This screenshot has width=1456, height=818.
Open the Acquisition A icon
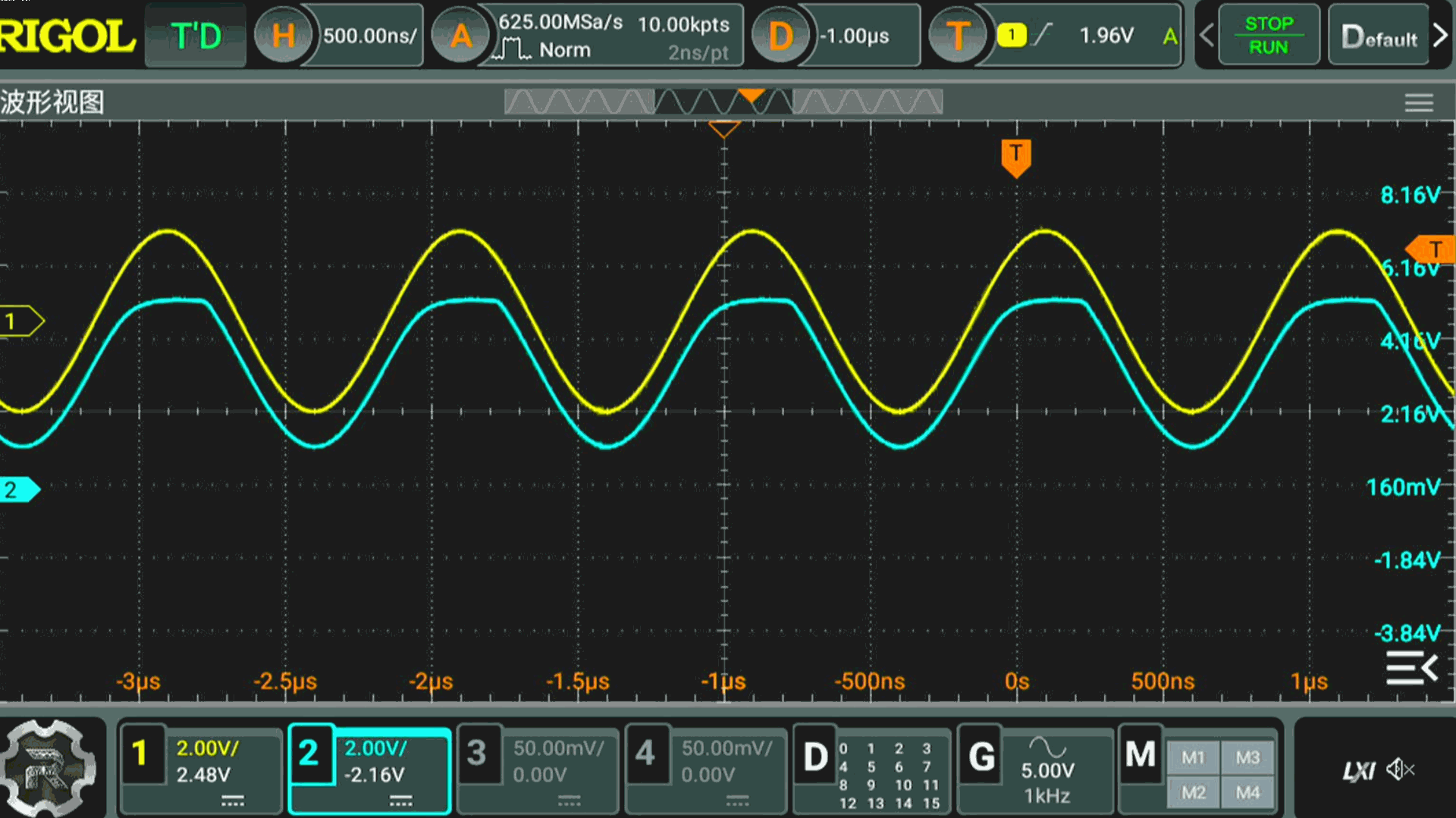click(x=460, y=36)
